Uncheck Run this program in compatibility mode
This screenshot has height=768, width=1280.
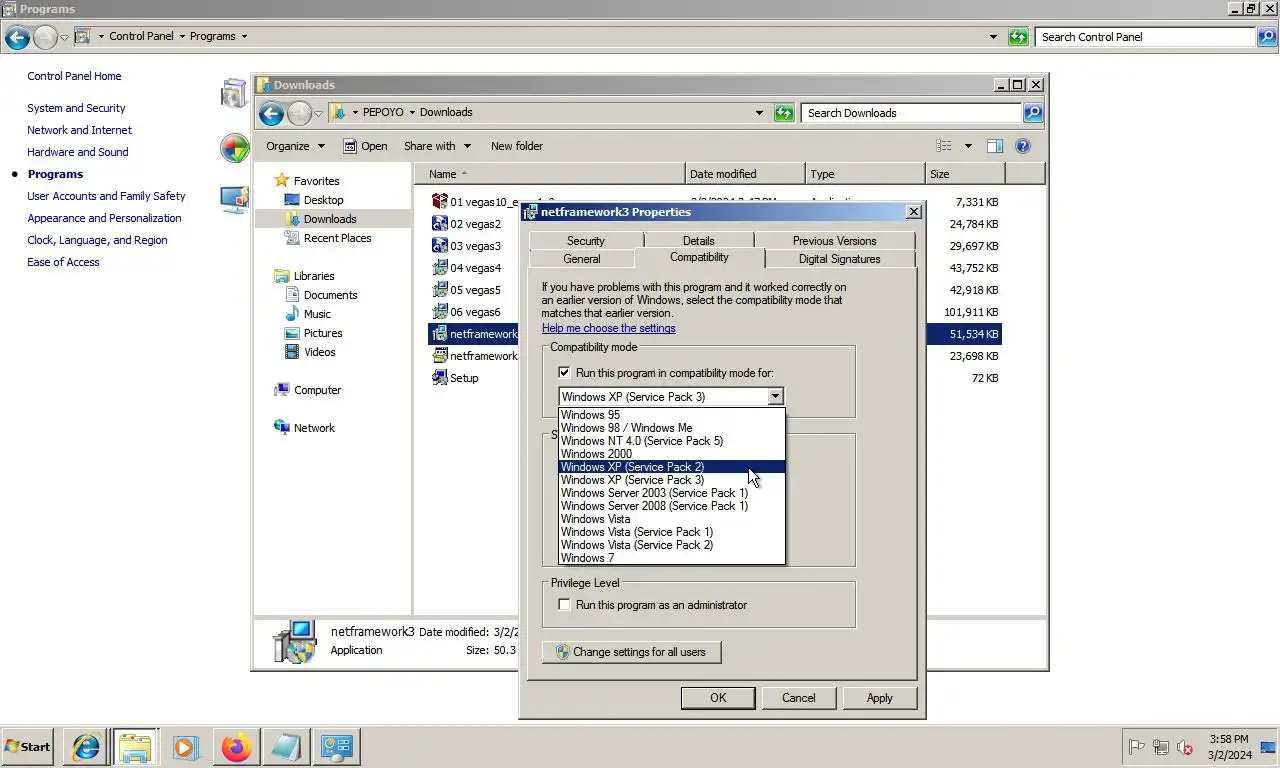click(565, 373)
